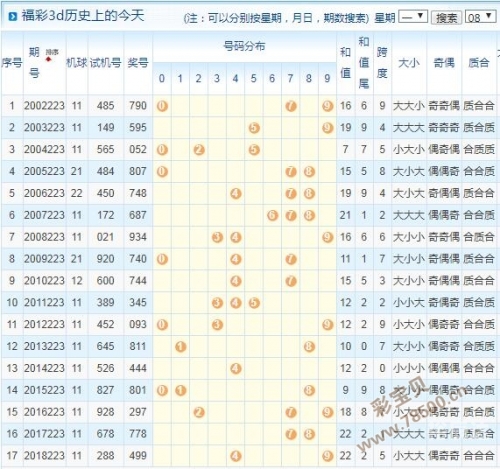500x469 pixels.
Task: Click 小小小 in row 2014223
Action: (x=409, y=368)
